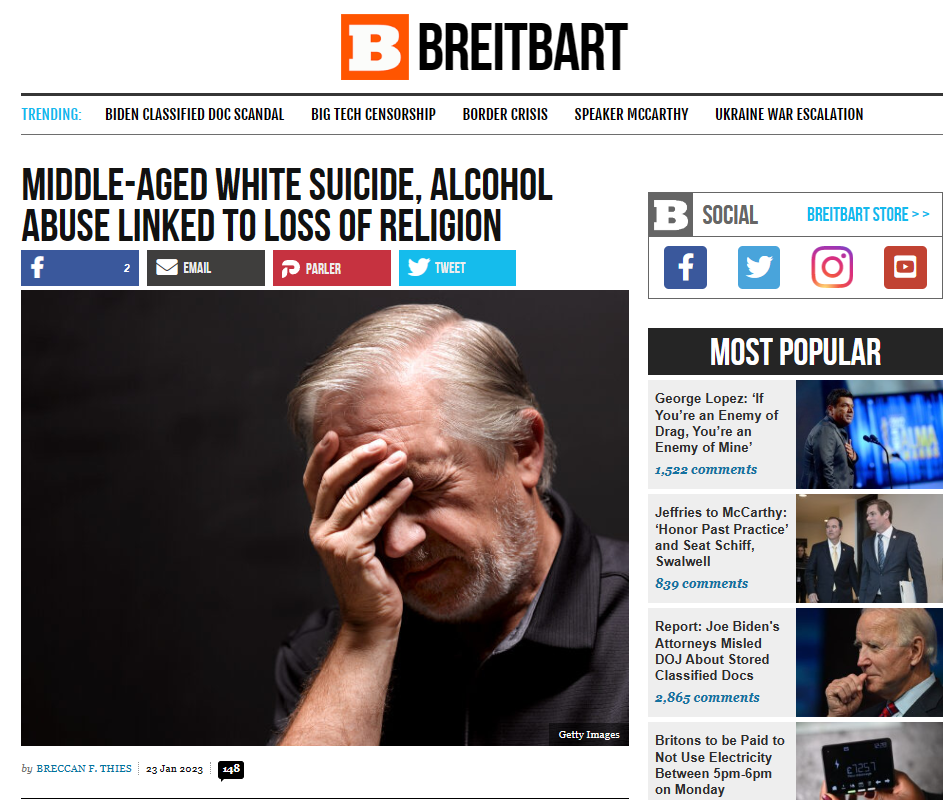Share article on Facebook button
Image resolution: width=944 pixels, height=800 pixels.
pyautogui.click(x=80, y=268)
